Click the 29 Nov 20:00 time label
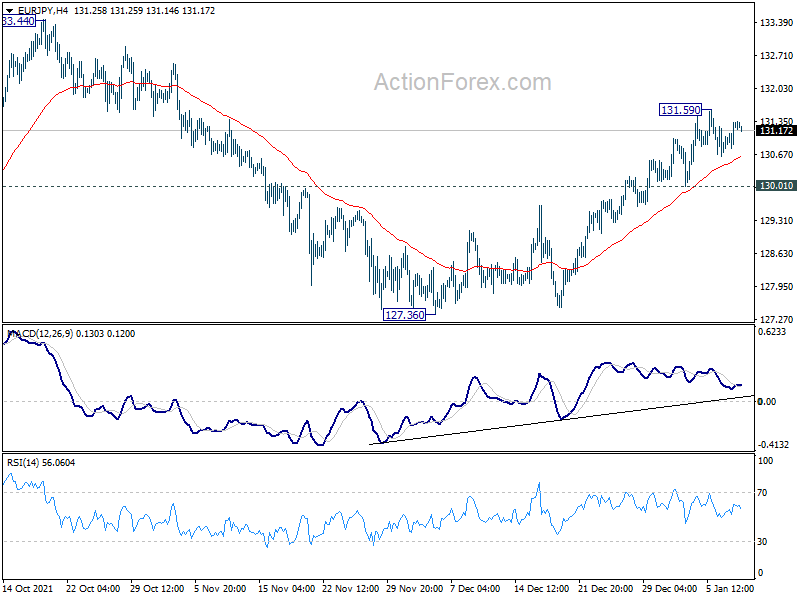This screenshot has height=600, width=800. coord(414,588)
